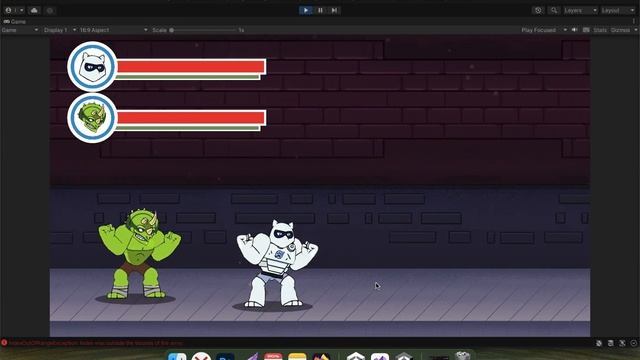Click the white robot cat character
The image size is (640, 360).
277,264
